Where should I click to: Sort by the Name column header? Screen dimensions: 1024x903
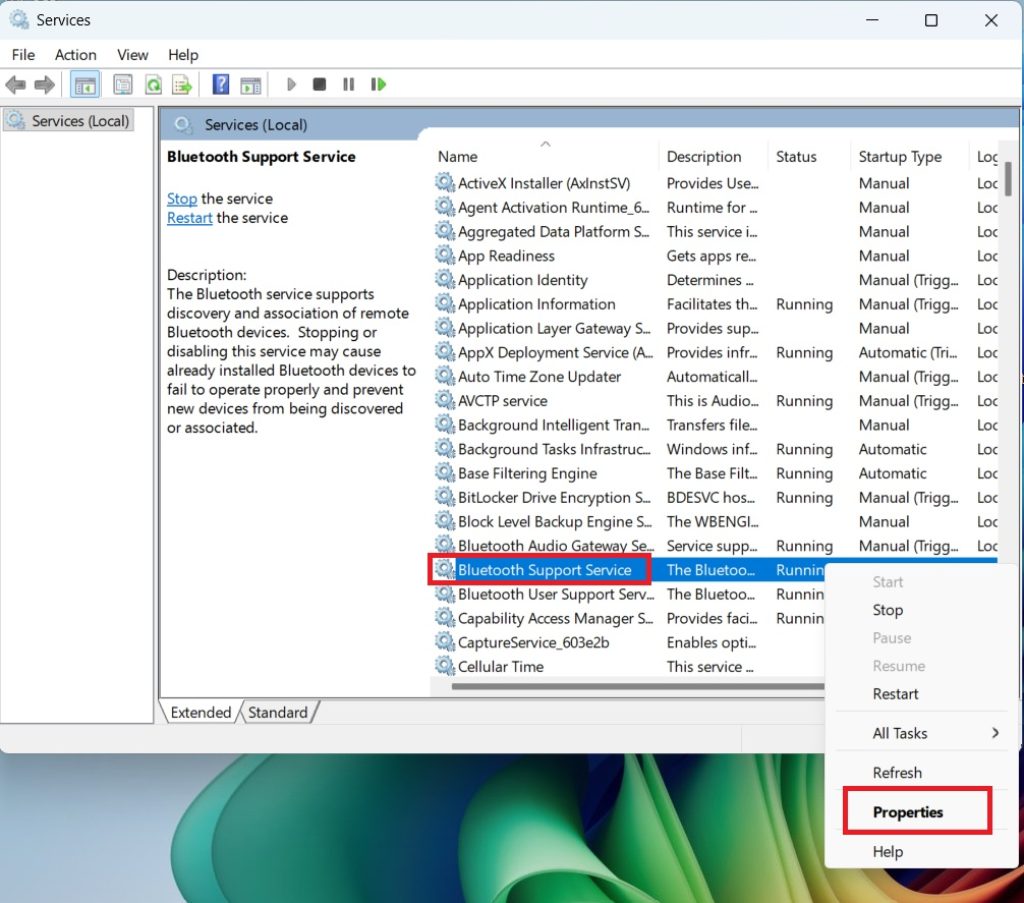[x=545, y=157]
